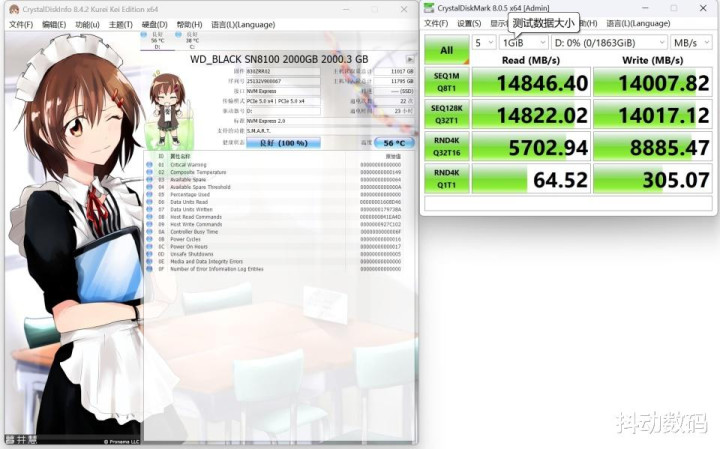Click the Critical Warning status dot
Screen dimensions: 720x449
click(149, 164)
